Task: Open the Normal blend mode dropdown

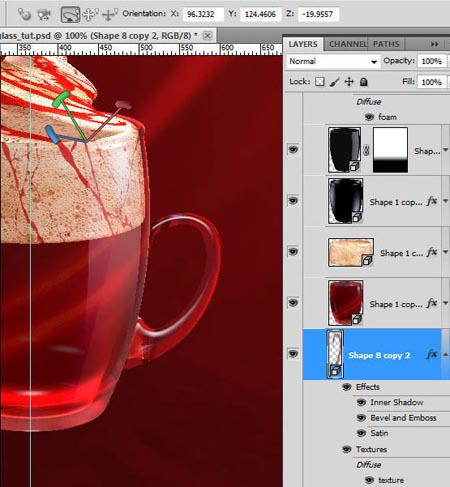Action: (x=333, y=61)
